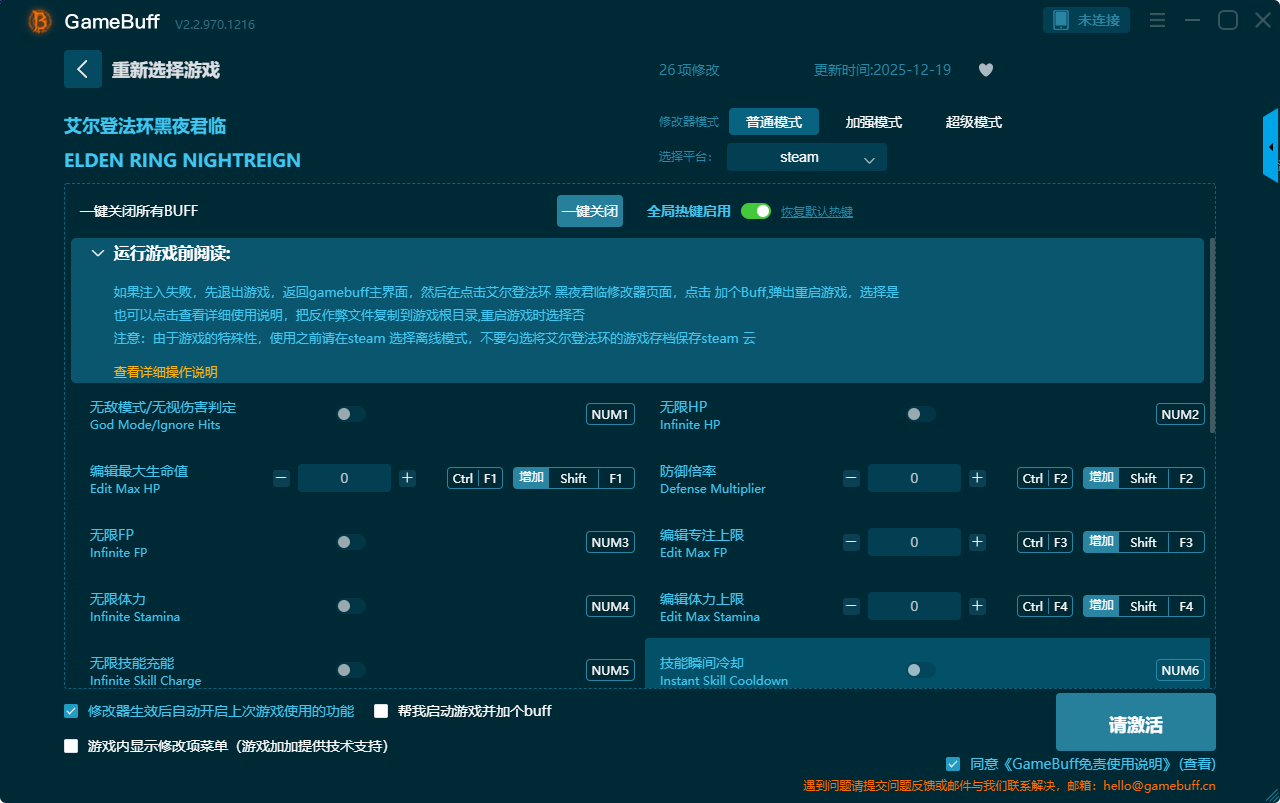
Task: Click the Edit Max Stamina value field
Action: [x=914, y=606]
